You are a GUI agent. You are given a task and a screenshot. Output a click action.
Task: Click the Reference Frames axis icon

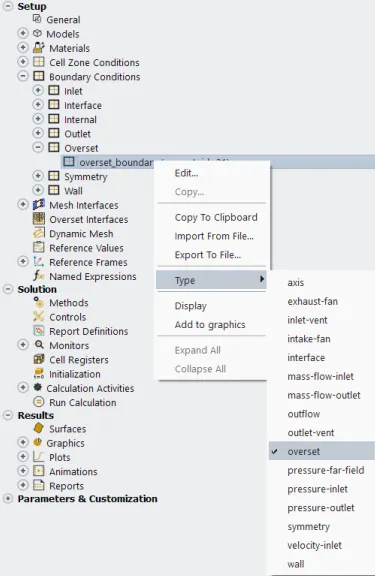point(39,262)
